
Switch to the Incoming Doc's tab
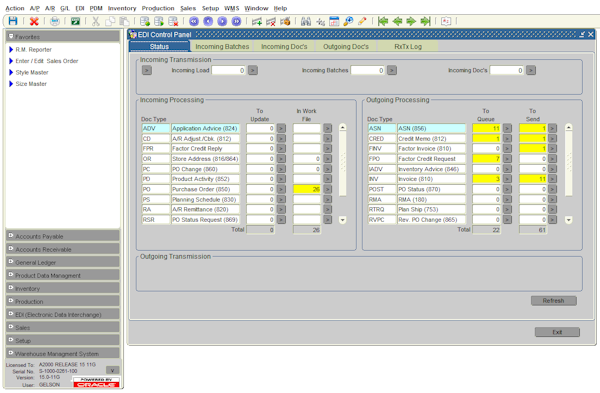tap(284, 46)
